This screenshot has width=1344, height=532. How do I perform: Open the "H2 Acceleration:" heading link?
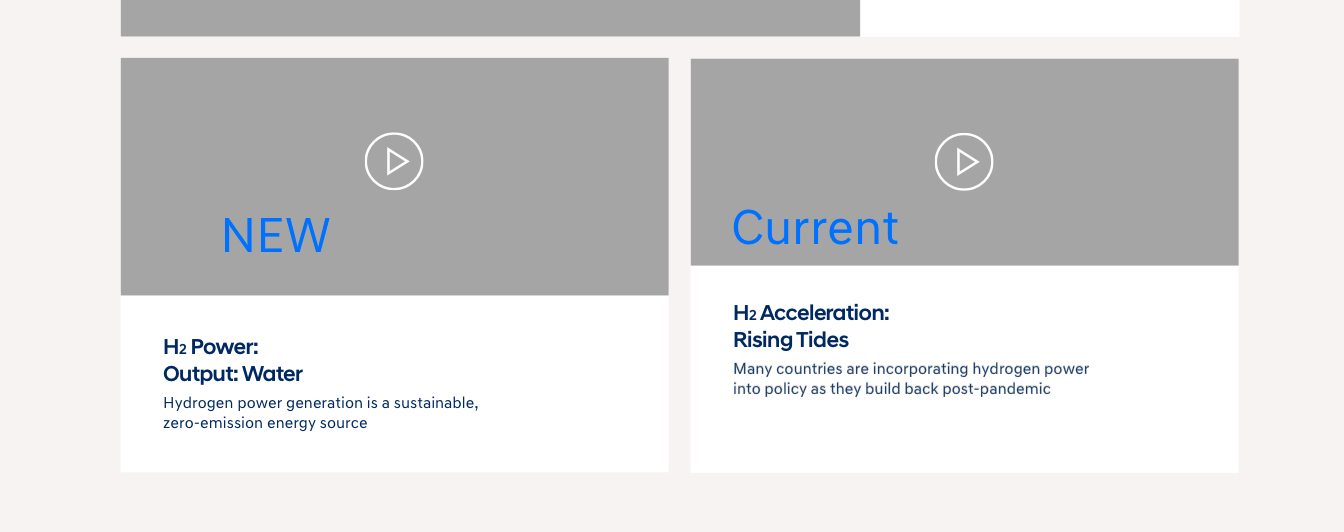pos(811,313)
